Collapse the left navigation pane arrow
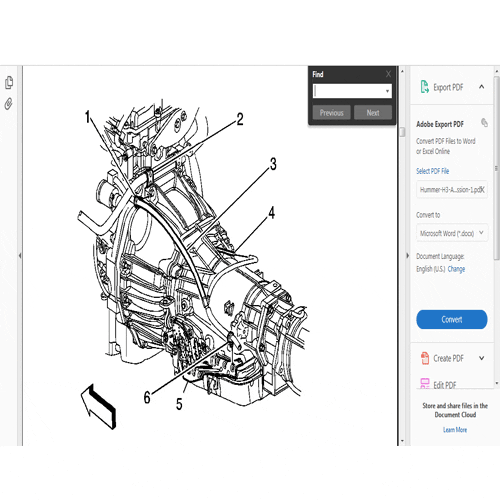The width and height of the screenshot is (500, 500). point(20,256)
